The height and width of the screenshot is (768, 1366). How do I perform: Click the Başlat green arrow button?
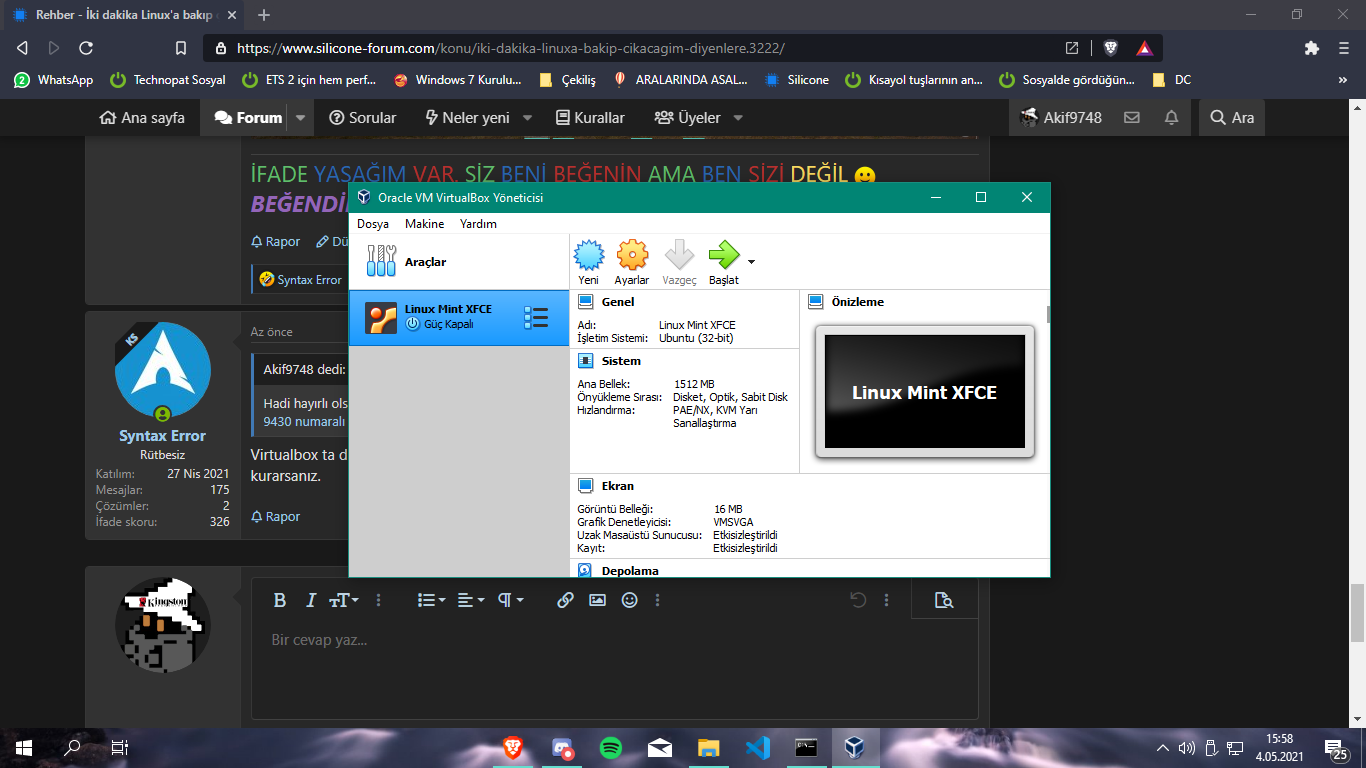click(x=723, y=262)
